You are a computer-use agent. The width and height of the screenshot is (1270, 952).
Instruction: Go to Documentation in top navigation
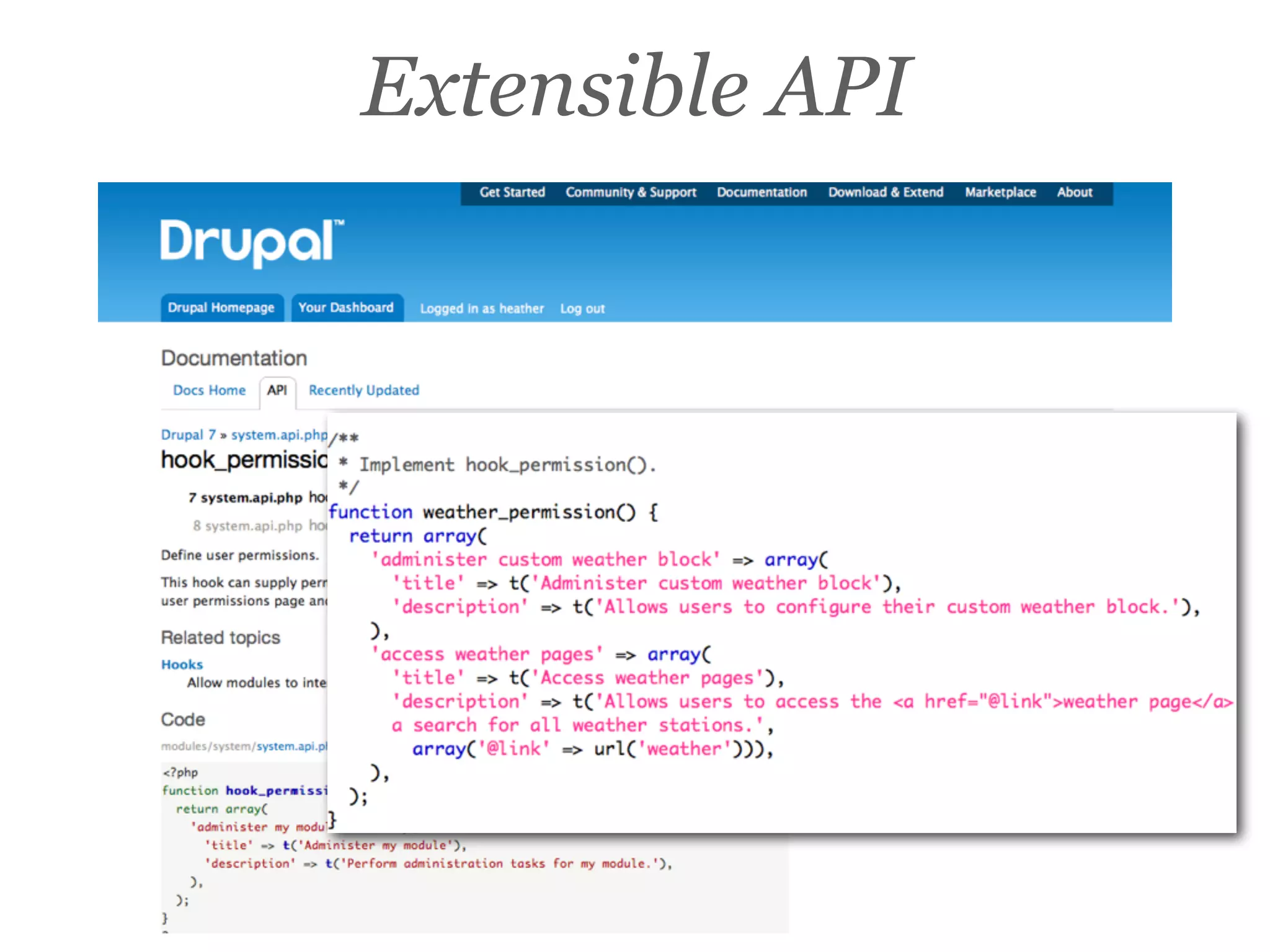762,192
